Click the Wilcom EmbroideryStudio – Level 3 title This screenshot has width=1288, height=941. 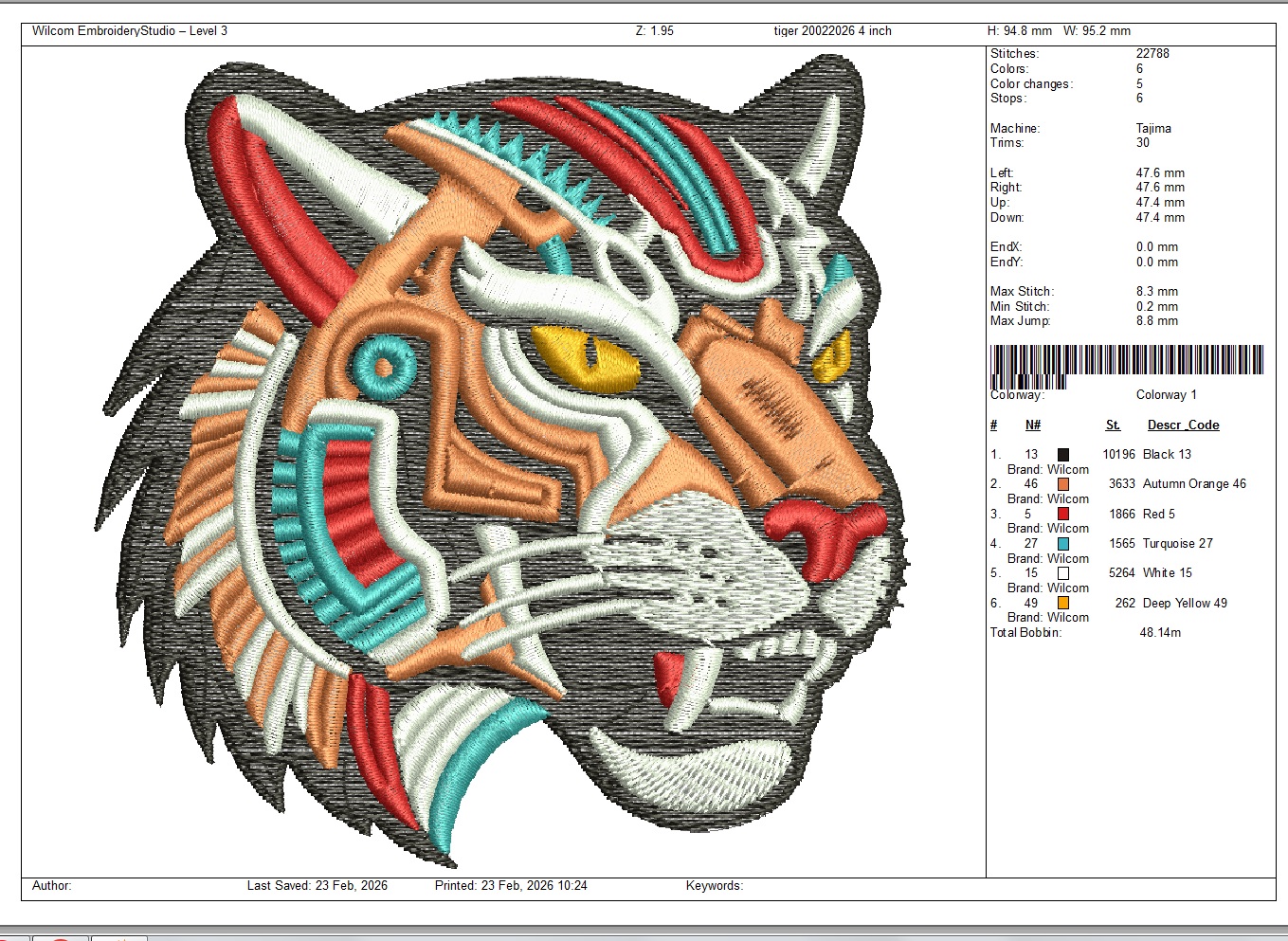point(130,31)
